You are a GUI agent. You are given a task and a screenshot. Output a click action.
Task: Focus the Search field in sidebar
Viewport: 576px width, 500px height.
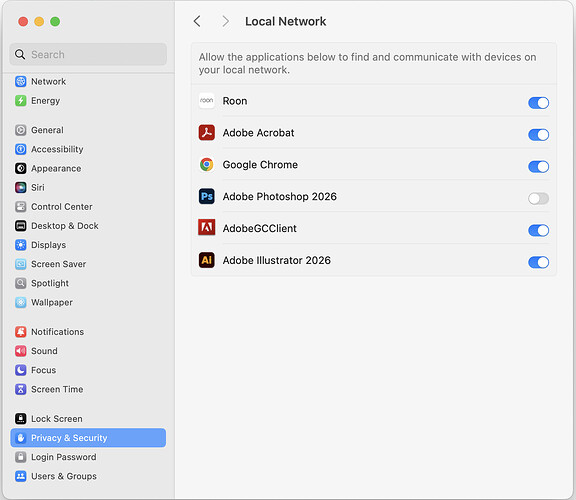point(88,54)
